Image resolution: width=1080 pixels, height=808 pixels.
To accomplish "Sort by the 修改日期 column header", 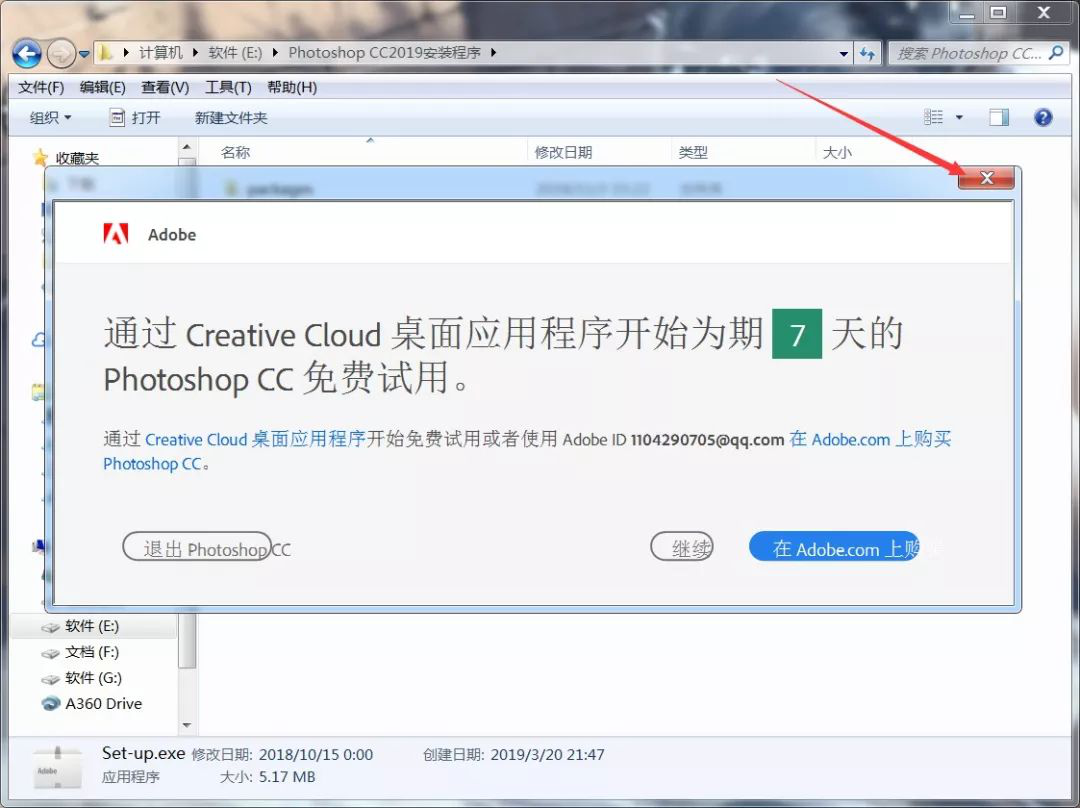I will (x=563, y=152).
